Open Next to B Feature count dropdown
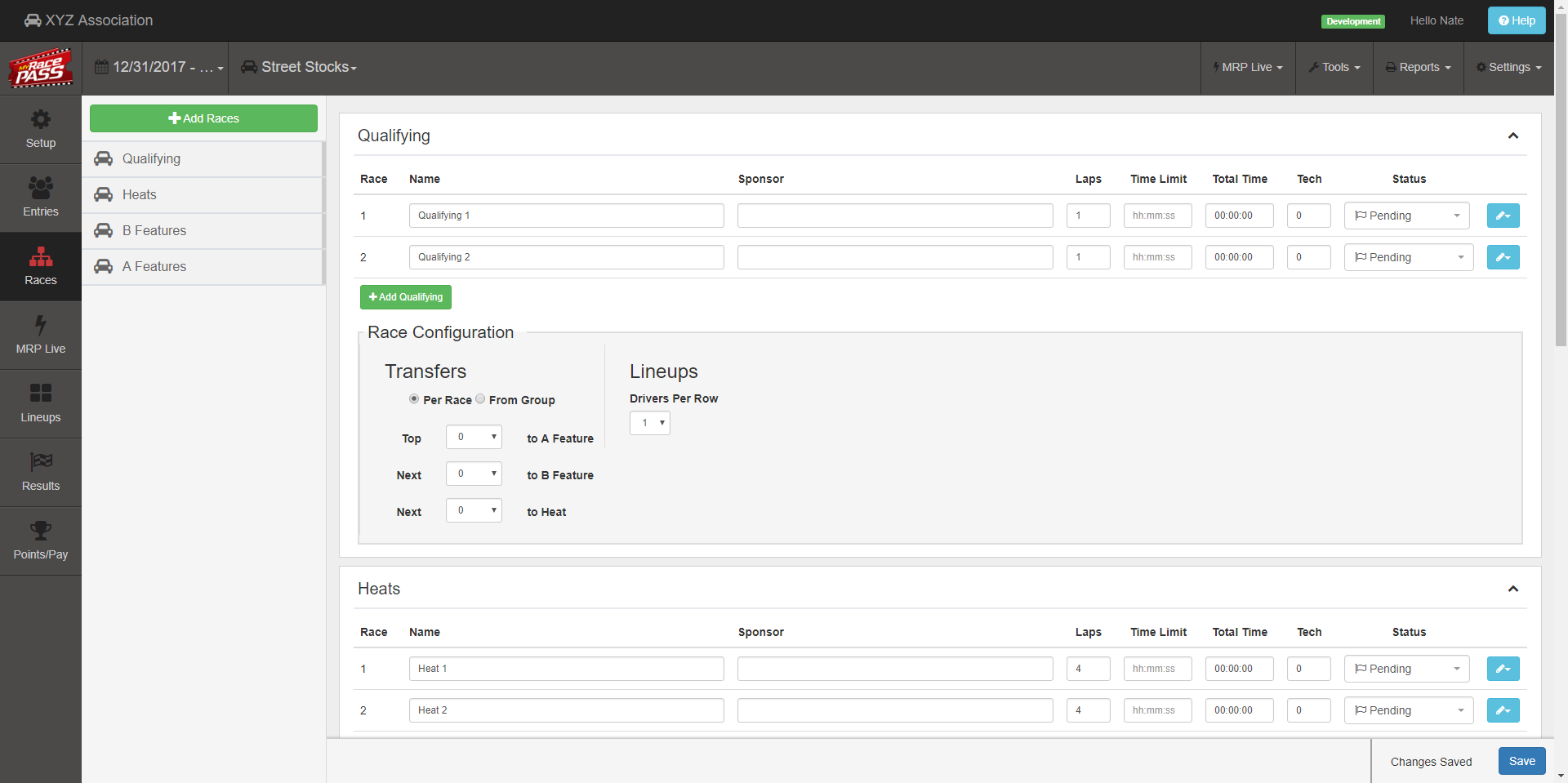1568x783 pixels. pyautogui.click(x=474, y=474)
